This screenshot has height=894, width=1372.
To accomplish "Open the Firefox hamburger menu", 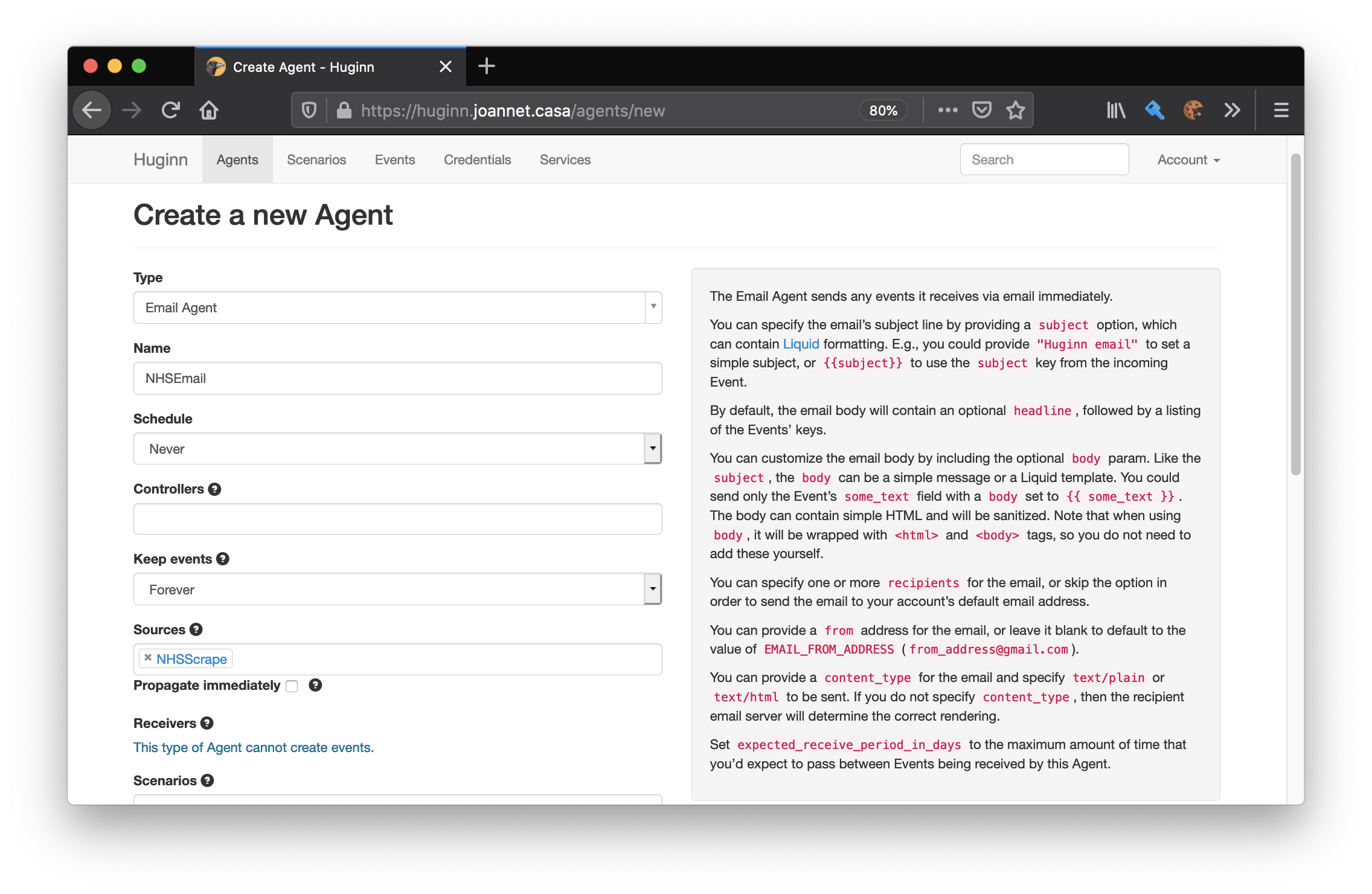I will point(1281,111).
